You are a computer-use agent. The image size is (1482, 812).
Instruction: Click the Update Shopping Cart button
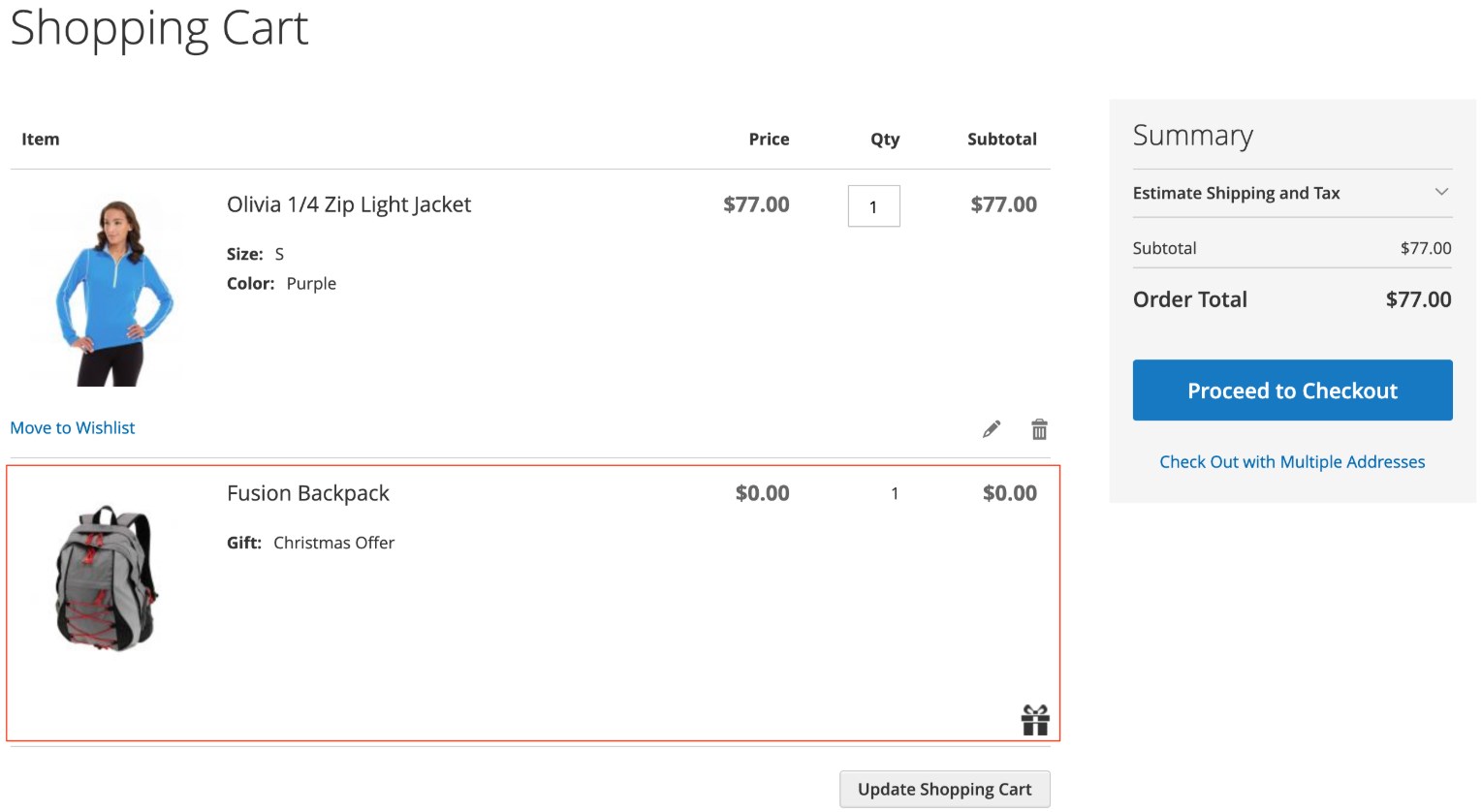click(944, 789)
